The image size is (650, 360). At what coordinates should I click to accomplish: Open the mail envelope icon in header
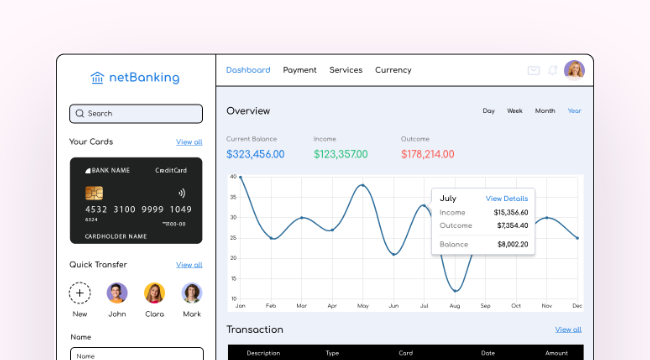pyautogui.click(x=534, y=71)
